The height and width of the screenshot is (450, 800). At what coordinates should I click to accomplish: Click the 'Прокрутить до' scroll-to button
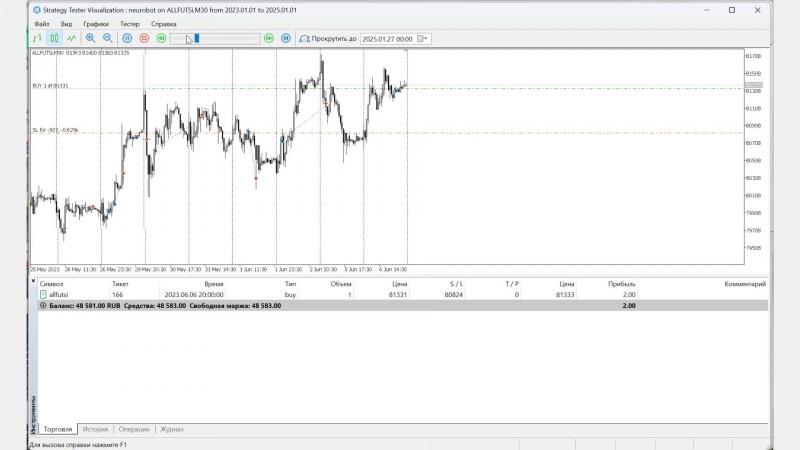coord(328,39)
